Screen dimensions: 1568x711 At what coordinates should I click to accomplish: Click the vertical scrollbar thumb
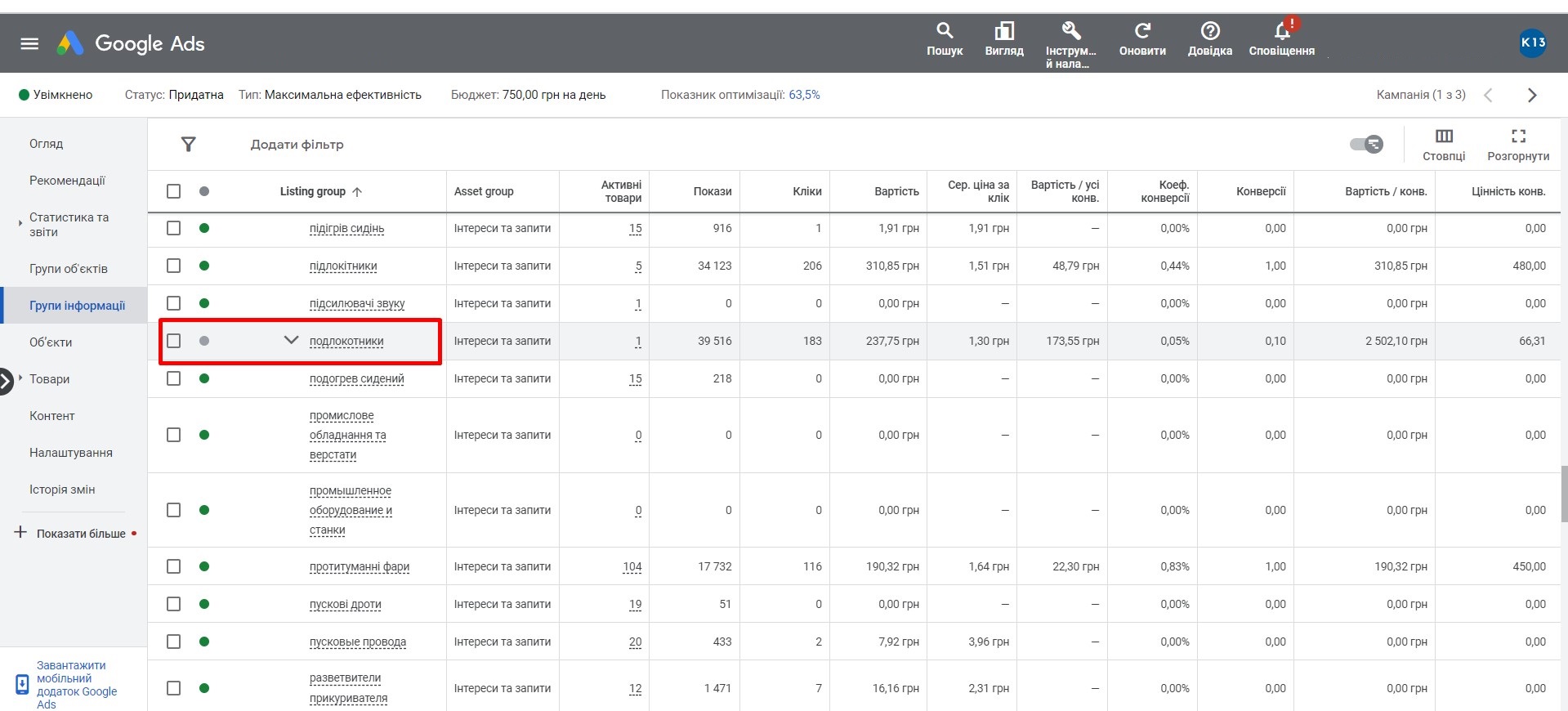tap(1564, 494)
